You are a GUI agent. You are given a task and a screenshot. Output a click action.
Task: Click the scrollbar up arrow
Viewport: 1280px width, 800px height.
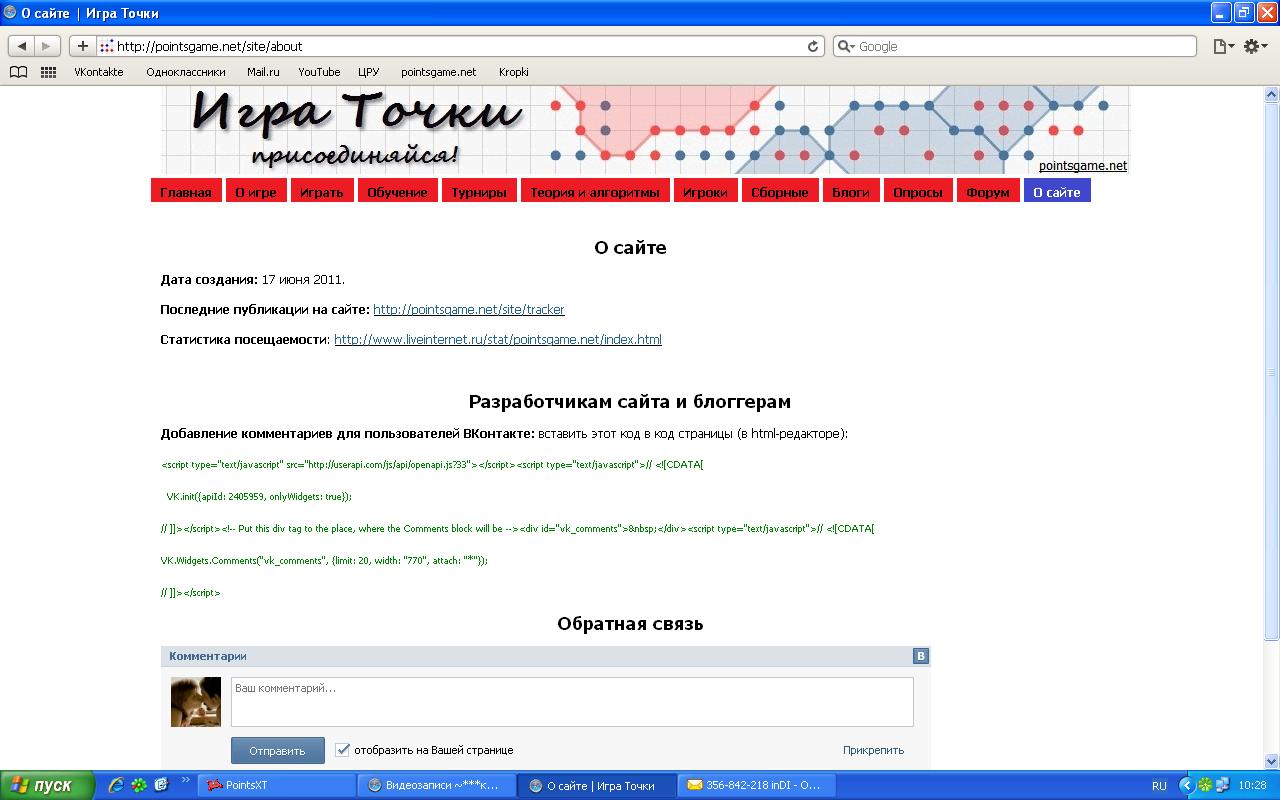(1272, 94)
